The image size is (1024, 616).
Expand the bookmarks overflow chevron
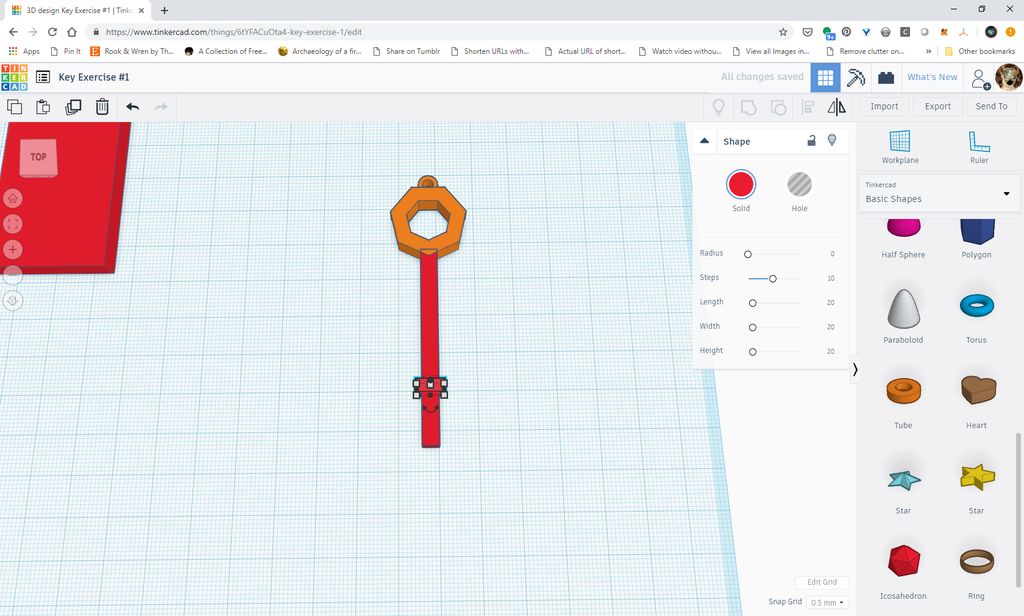pos(928,51)
